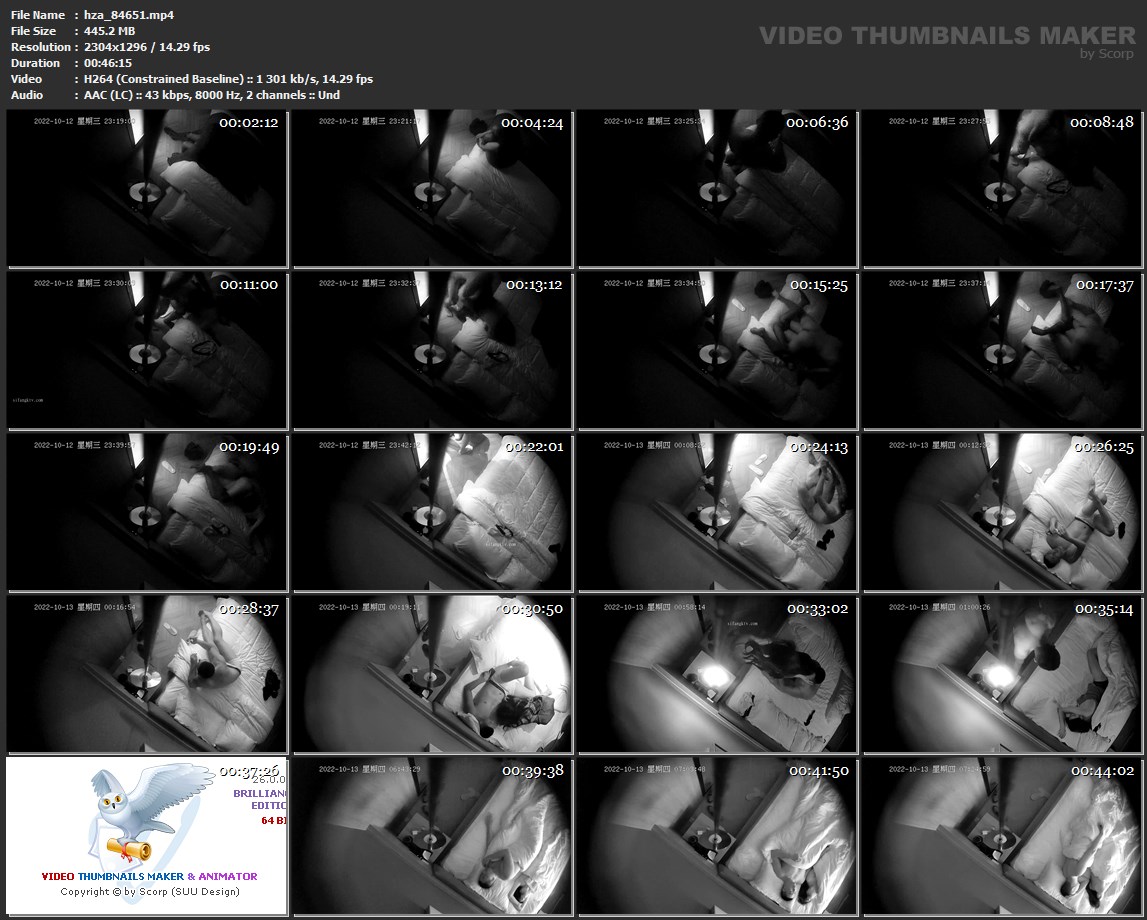This screenshot has height=920, width=1147.
Task: Select the thumbnail timestamped 00:22:01
Action: [432, 512]
